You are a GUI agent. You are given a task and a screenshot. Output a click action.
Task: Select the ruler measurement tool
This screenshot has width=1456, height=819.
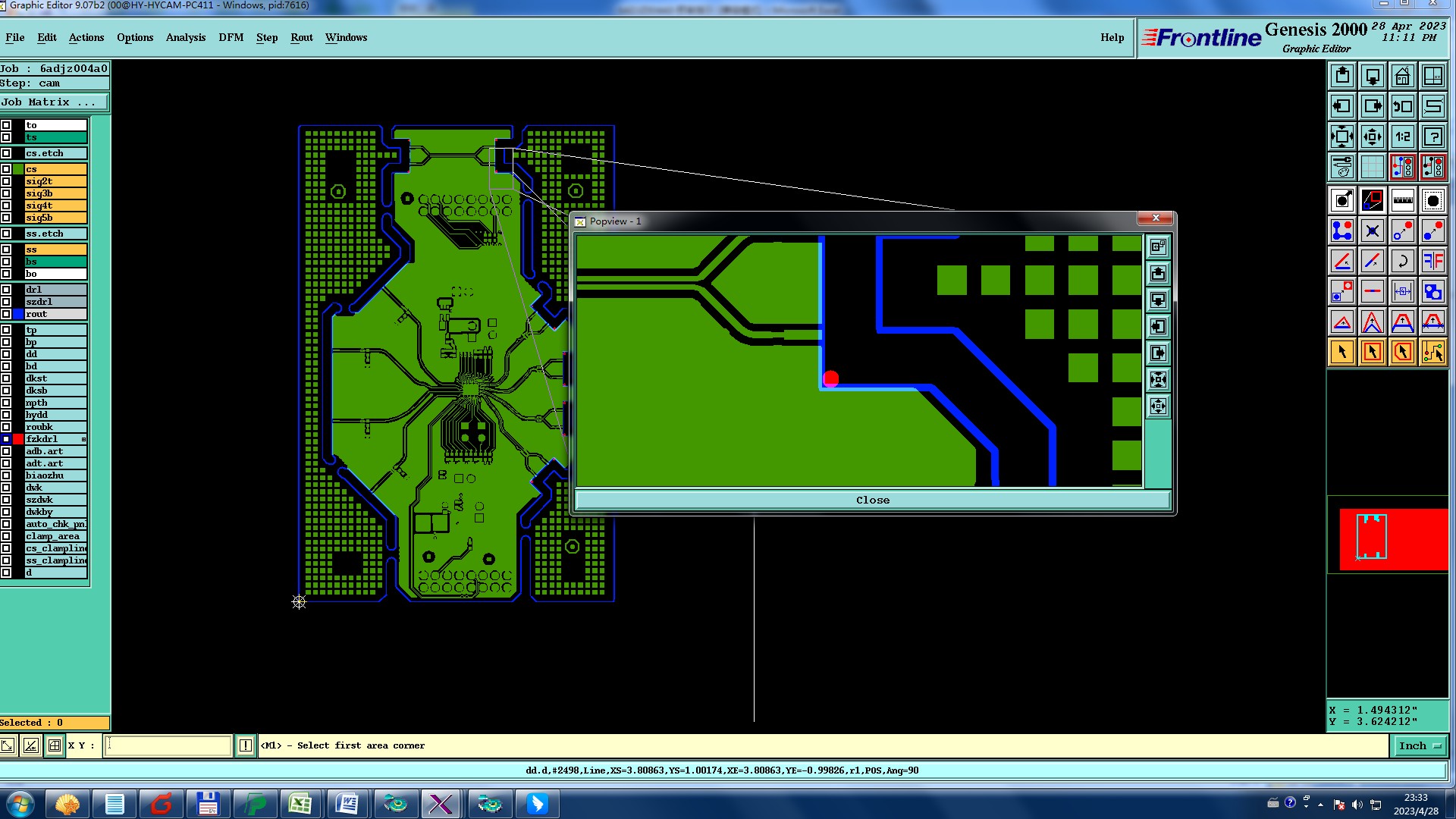[x=1402, y=201]
